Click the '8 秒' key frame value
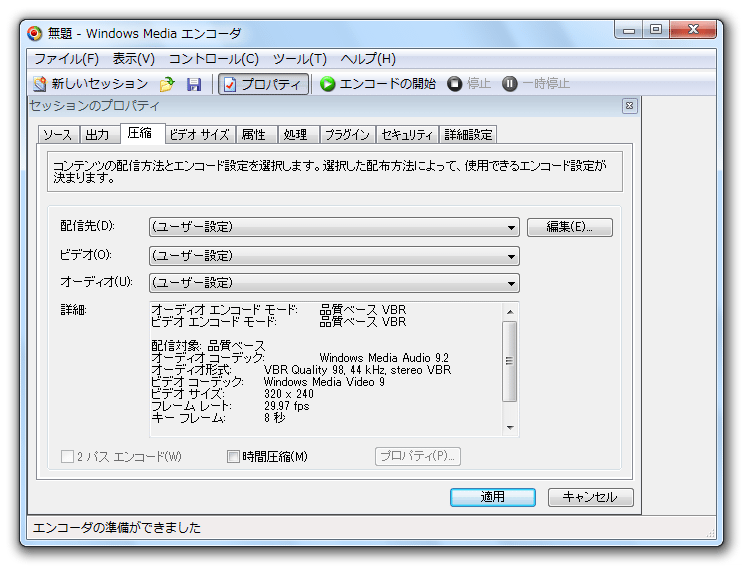The width and height of the screenshot is (746, 568). [275, 418]
